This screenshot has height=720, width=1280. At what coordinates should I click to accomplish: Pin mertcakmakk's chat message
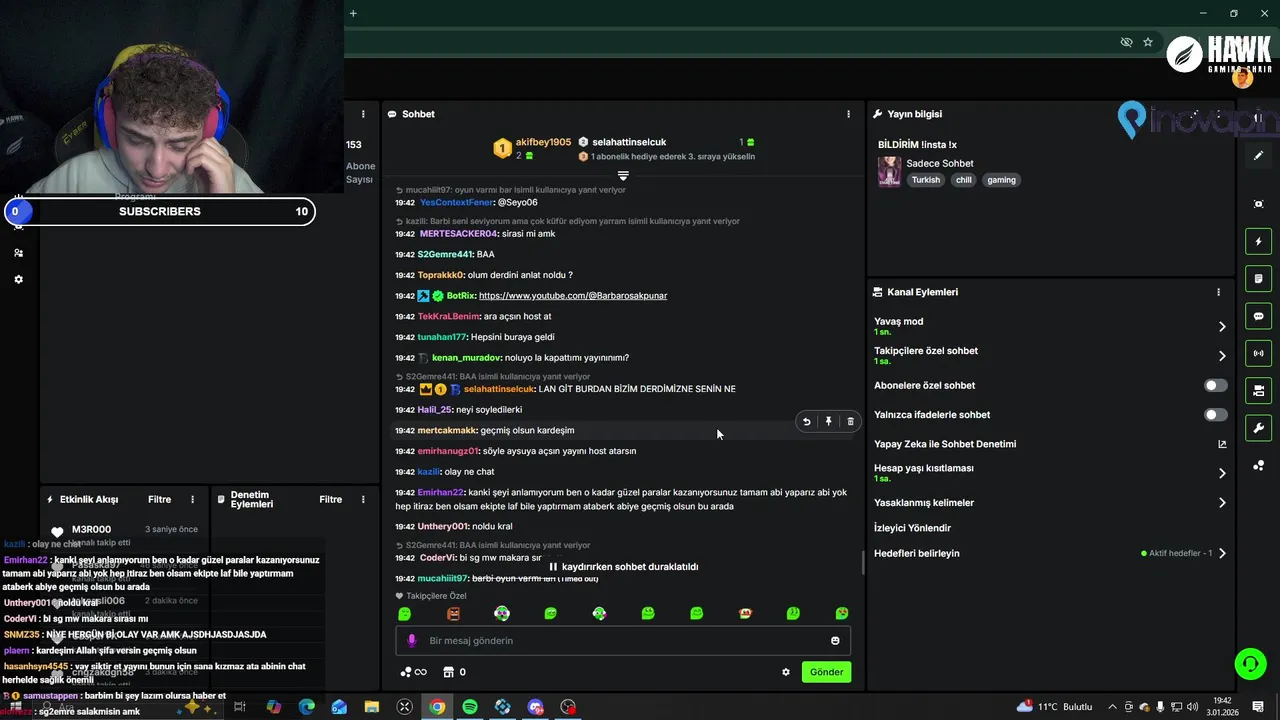(x=828, y=422)
